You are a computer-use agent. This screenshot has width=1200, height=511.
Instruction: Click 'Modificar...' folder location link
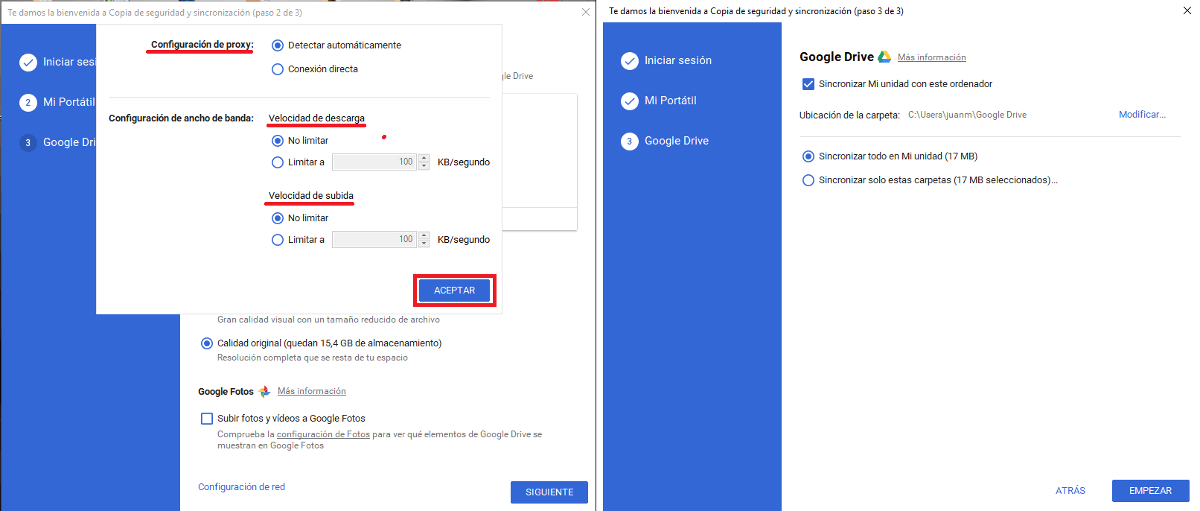pyautogui.click(x=1142, y=115)
